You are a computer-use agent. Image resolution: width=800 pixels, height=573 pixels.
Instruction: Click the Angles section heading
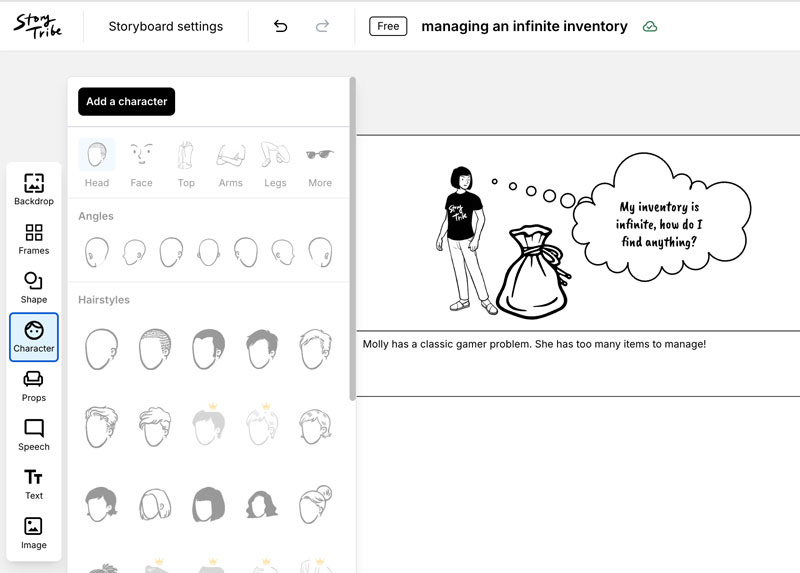coord(96,216)
